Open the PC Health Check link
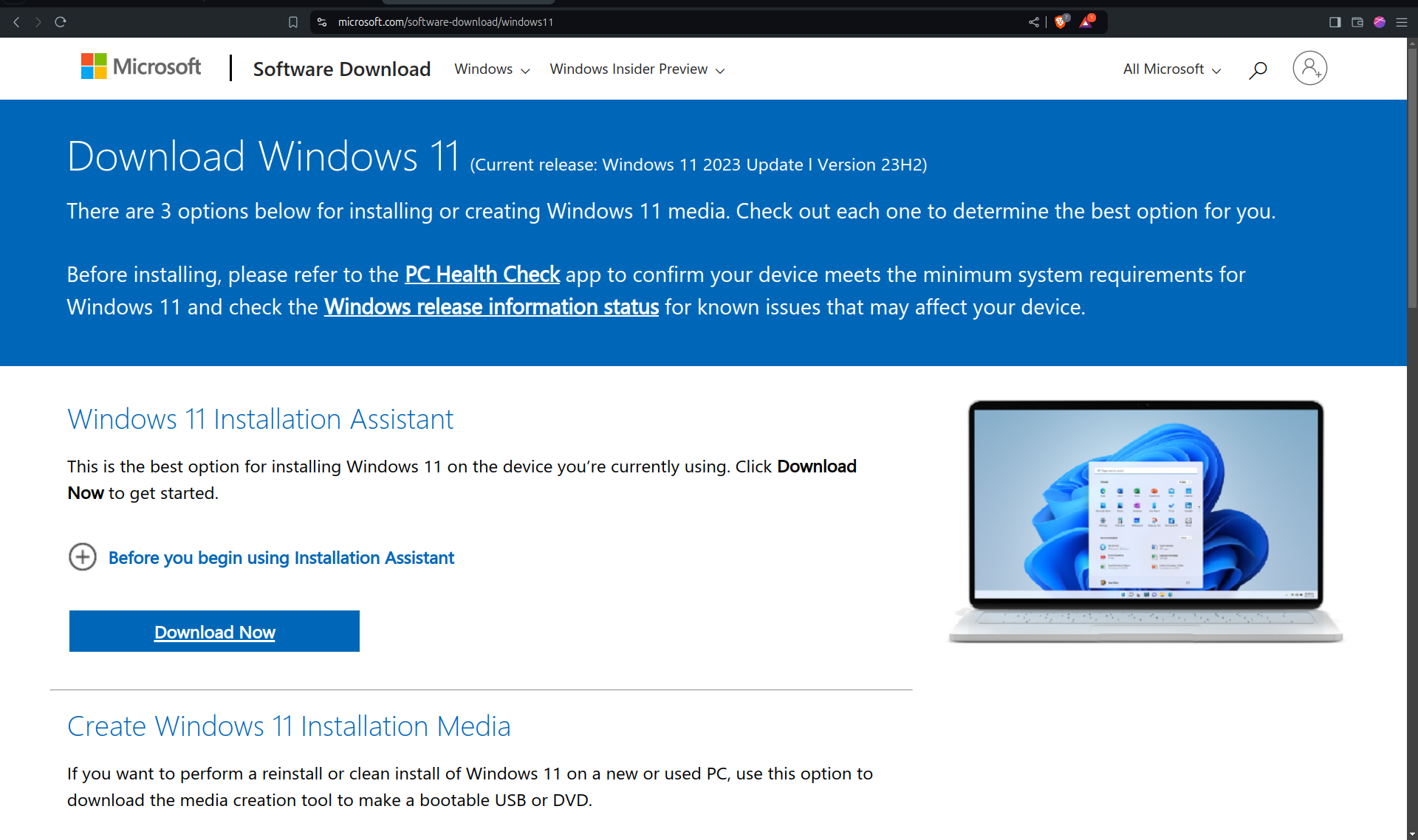 tap(482, 275)
